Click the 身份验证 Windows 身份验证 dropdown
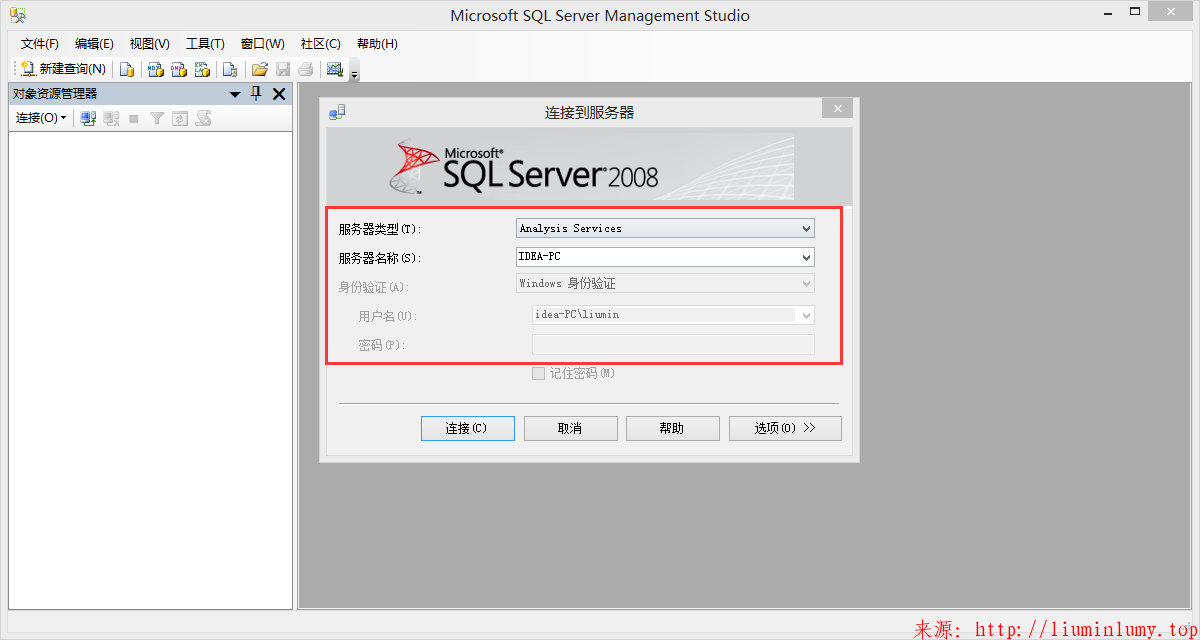 pos(665,284)
